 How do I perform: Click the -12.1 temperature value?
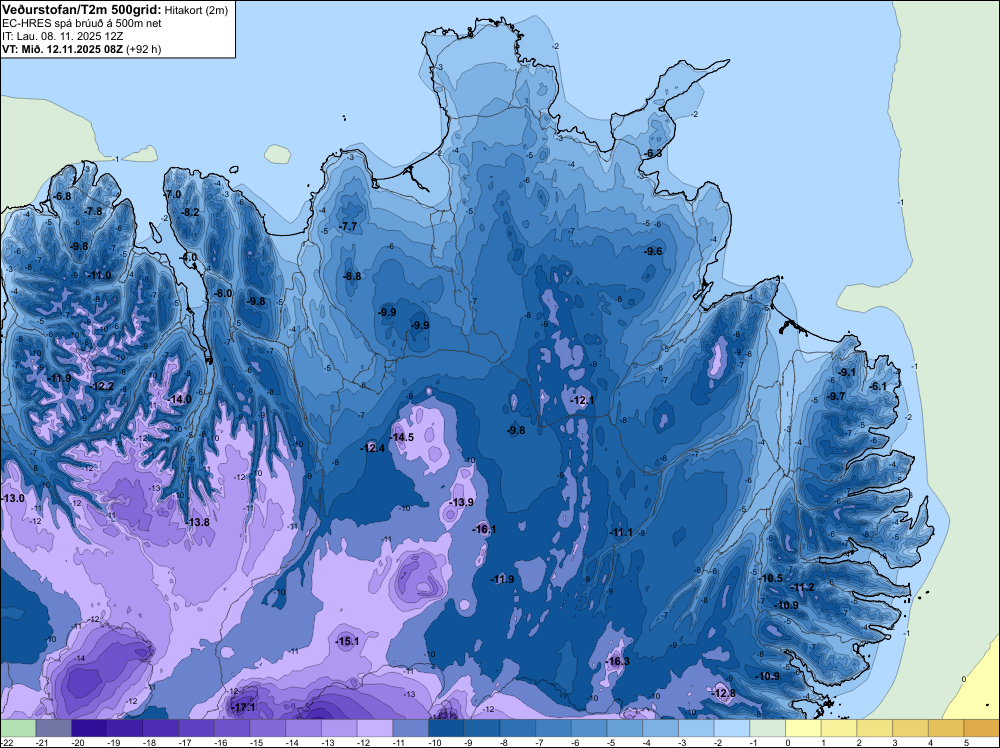[x=582, y=400]
